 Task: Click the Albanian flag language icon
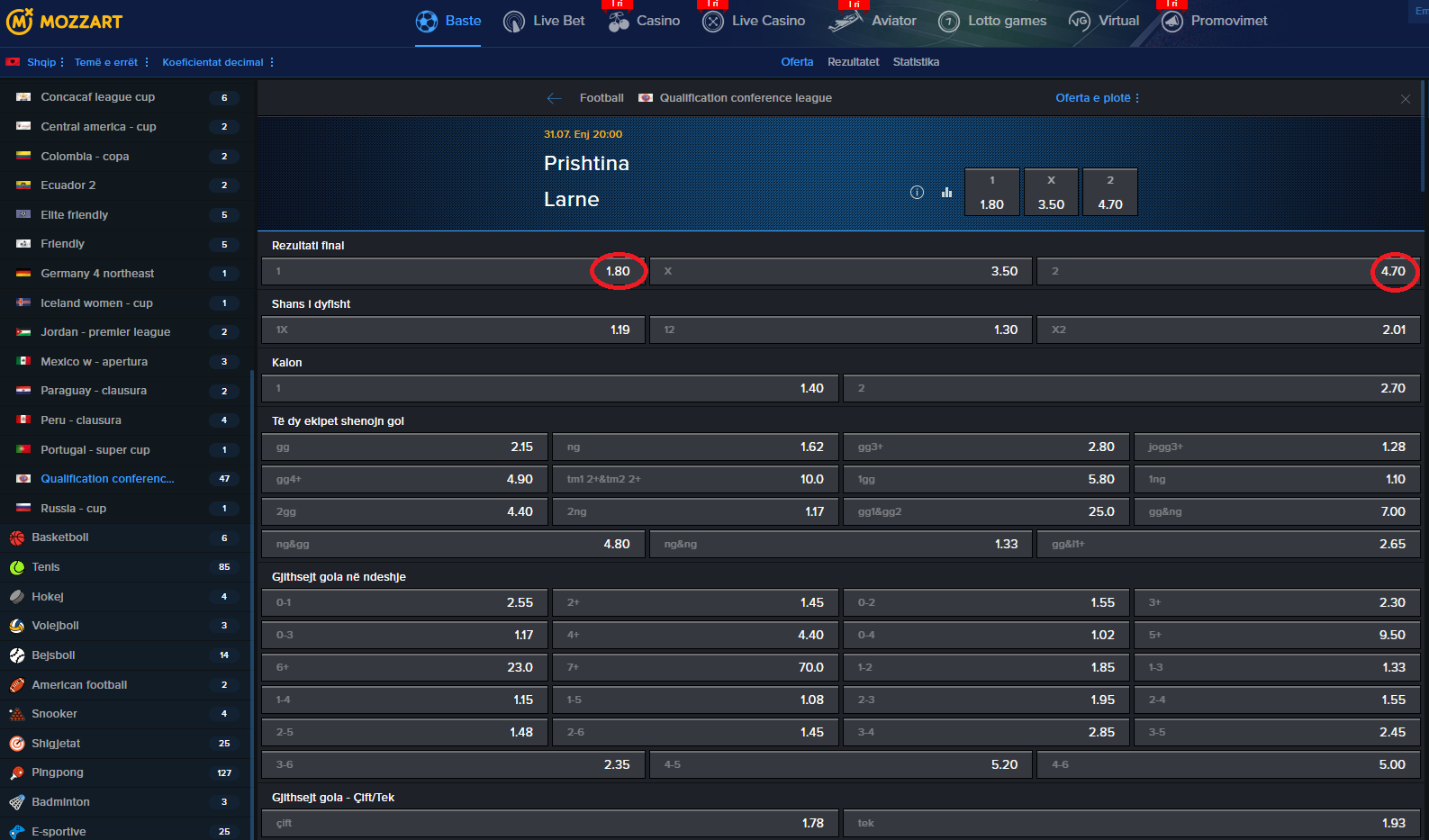[14, 62]
